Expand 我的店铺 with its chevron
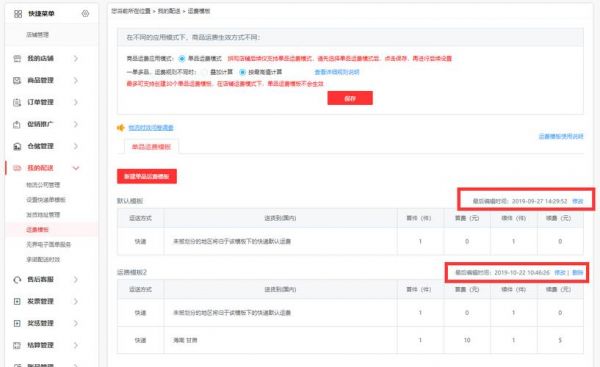This screenshot has width=600, height=367. 76,59
